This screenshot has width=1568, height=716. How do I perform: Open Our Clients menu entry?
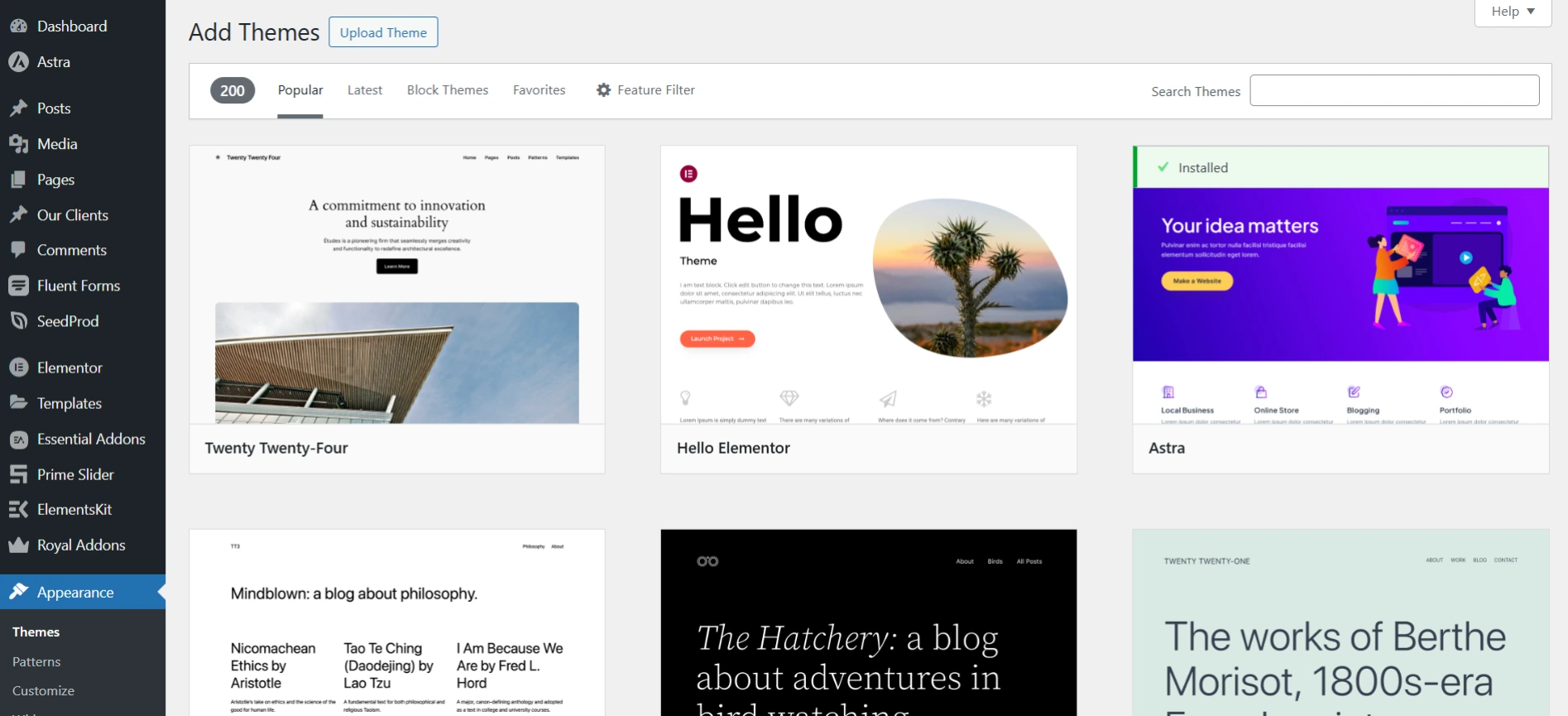(x=73, y=215)
